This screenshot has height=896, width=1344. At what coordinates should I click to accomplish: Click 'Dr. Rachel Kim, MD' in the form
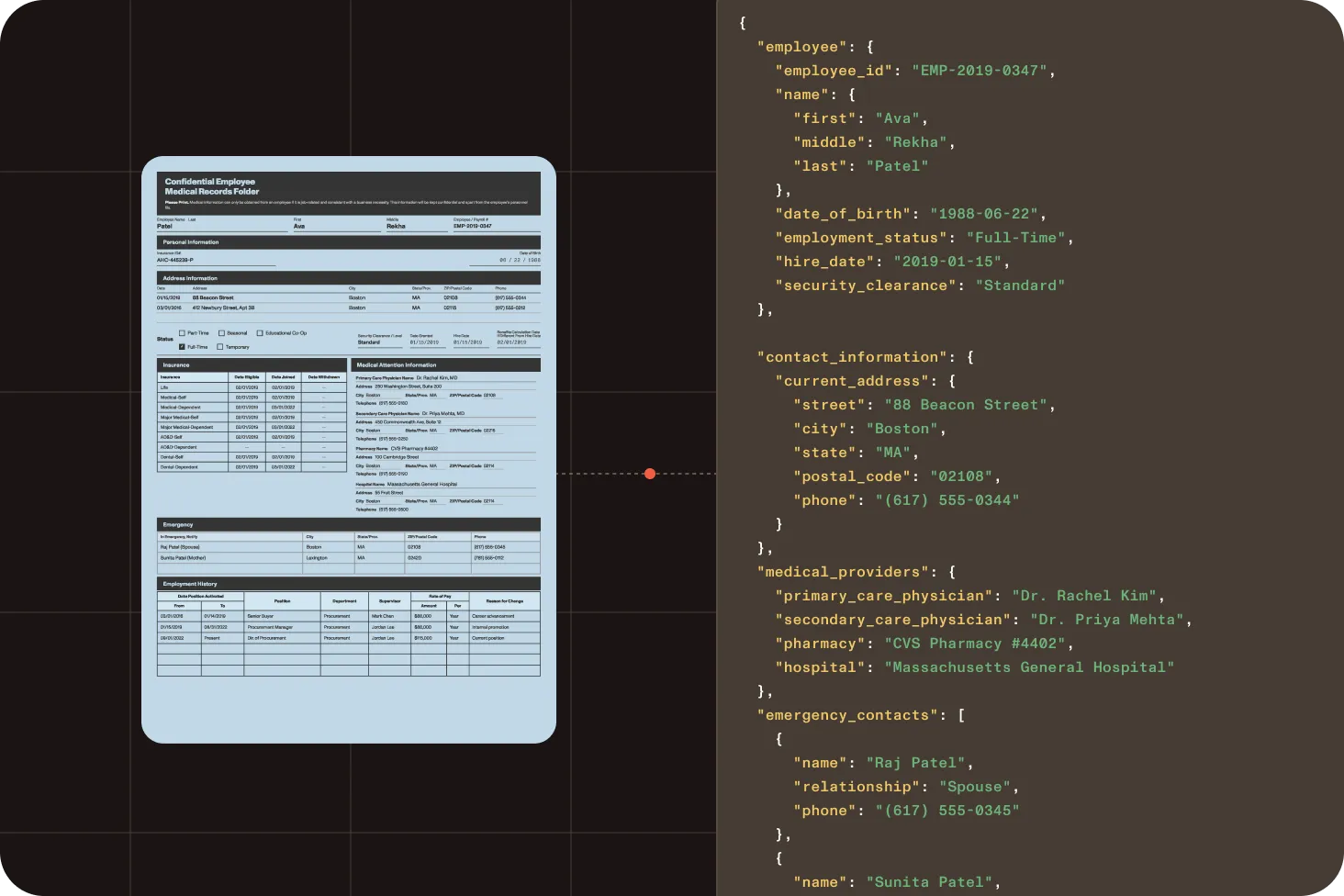[437, 377]
